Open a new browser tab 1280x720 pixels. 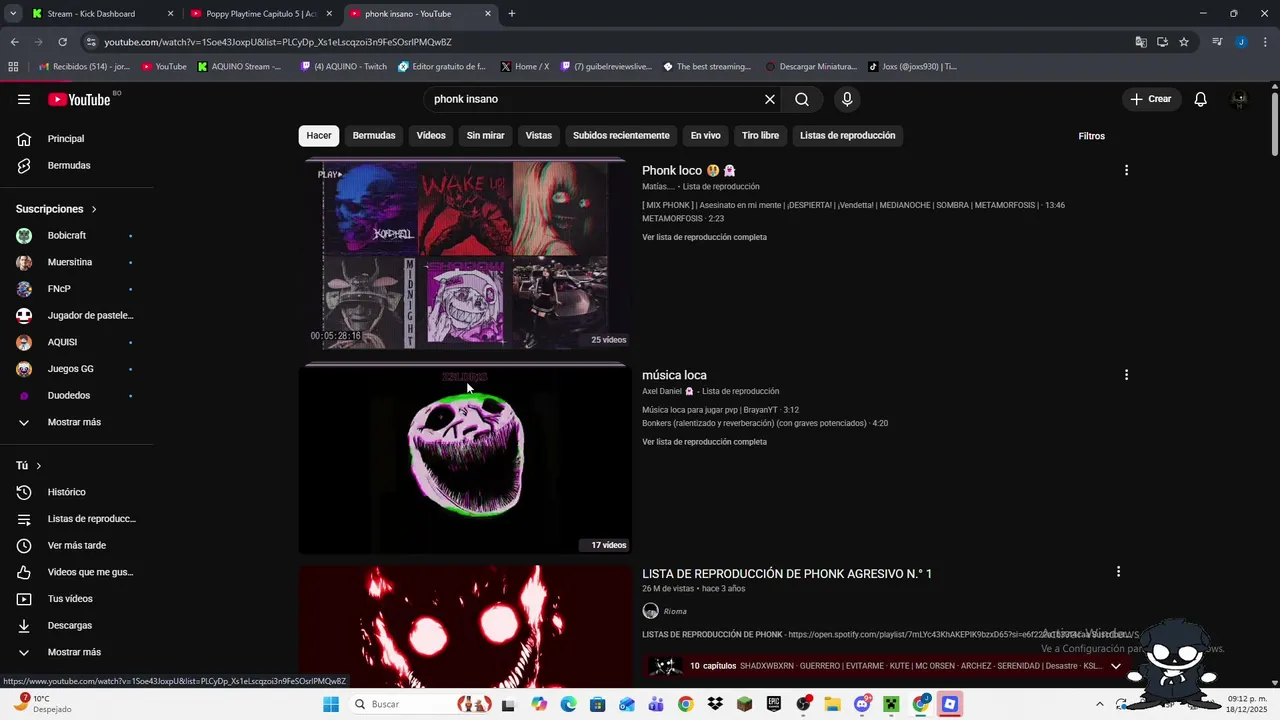tap(512, 14)
